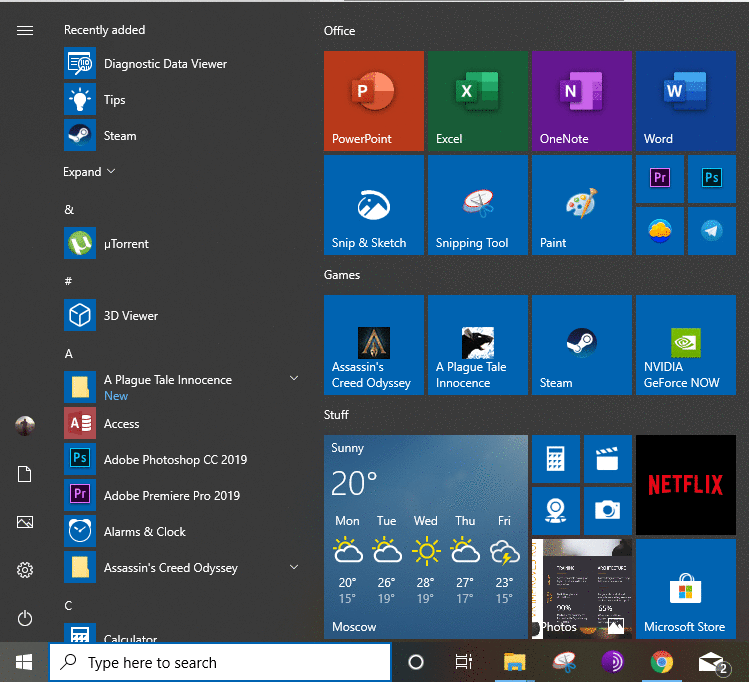Open µTorrent from the app list

coord(184,243)
